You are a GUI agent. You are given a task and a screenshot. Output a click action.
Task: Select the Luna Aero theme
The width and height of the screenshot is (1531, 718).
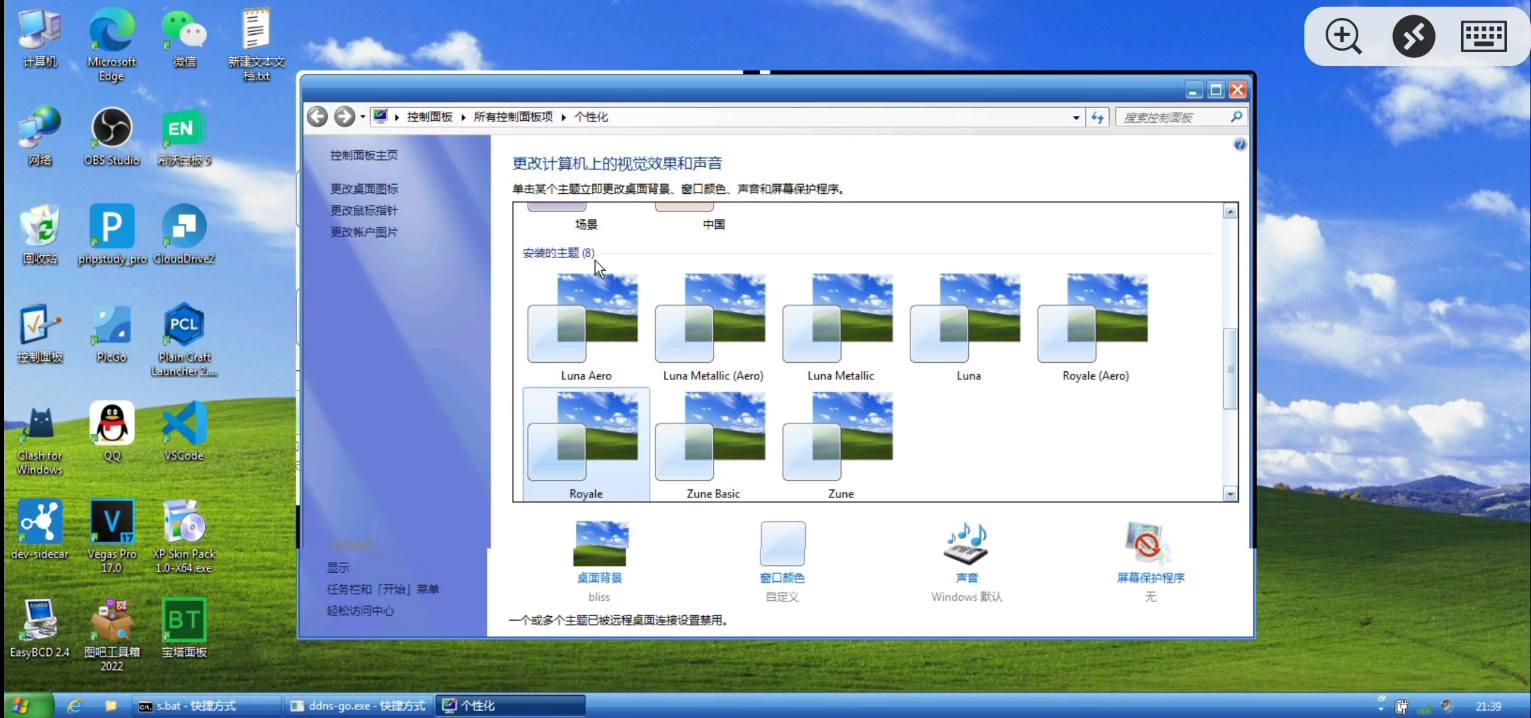coord(586,326)
